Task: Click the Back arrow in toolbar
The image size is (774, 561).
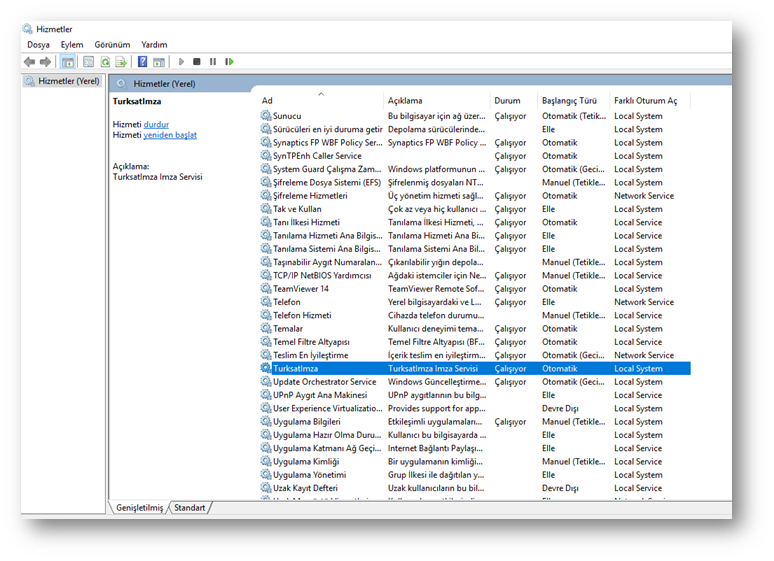Action: [x=29, y=62]
